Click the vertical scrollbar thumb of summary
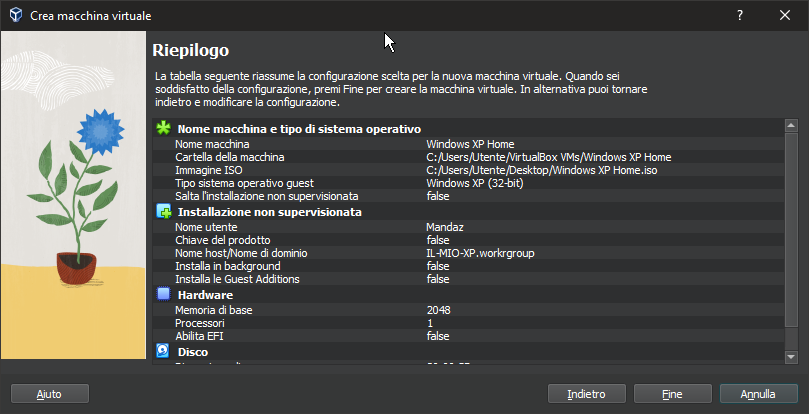Image resolution: width=809 pixels, height=414 pixels. (x=791, y=230)
